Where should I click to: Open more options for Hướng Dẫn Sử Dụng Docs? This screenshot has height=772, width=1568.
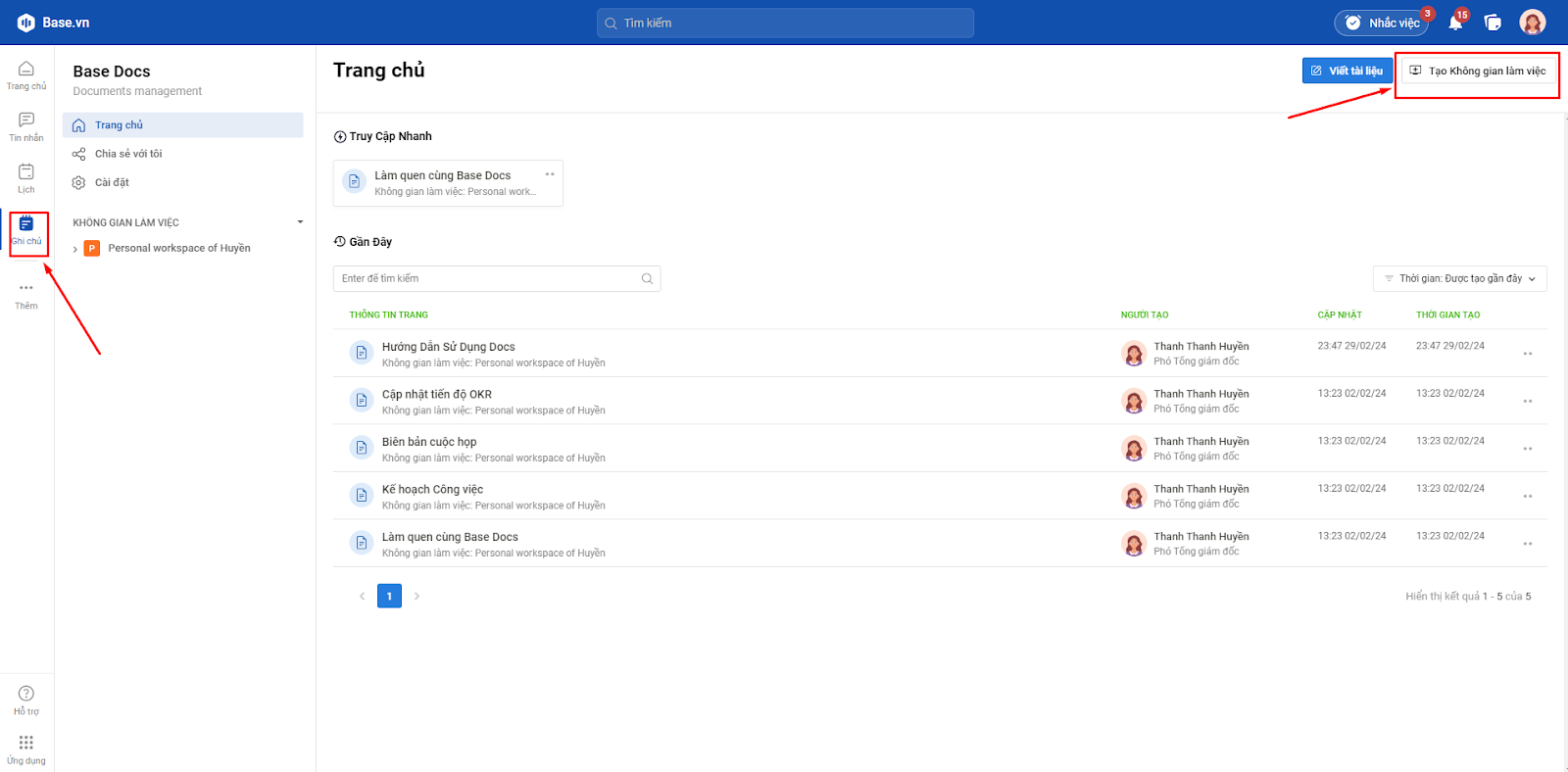coord(1528,354)
